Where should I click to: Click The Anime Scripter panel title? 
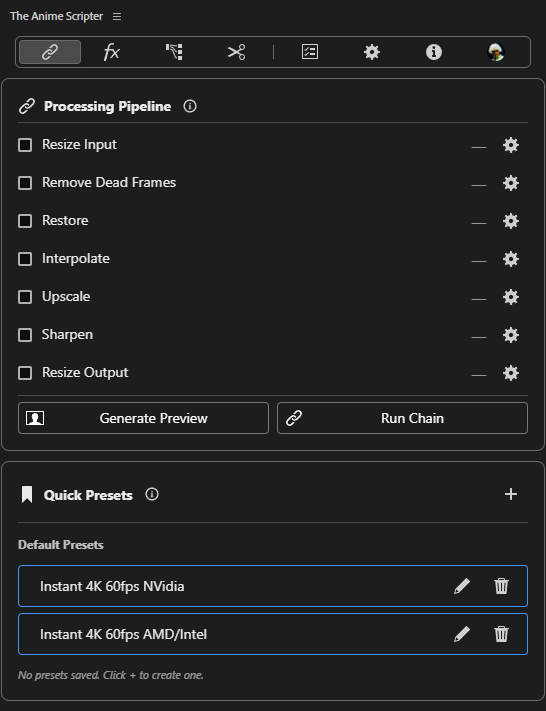point(57,16)
